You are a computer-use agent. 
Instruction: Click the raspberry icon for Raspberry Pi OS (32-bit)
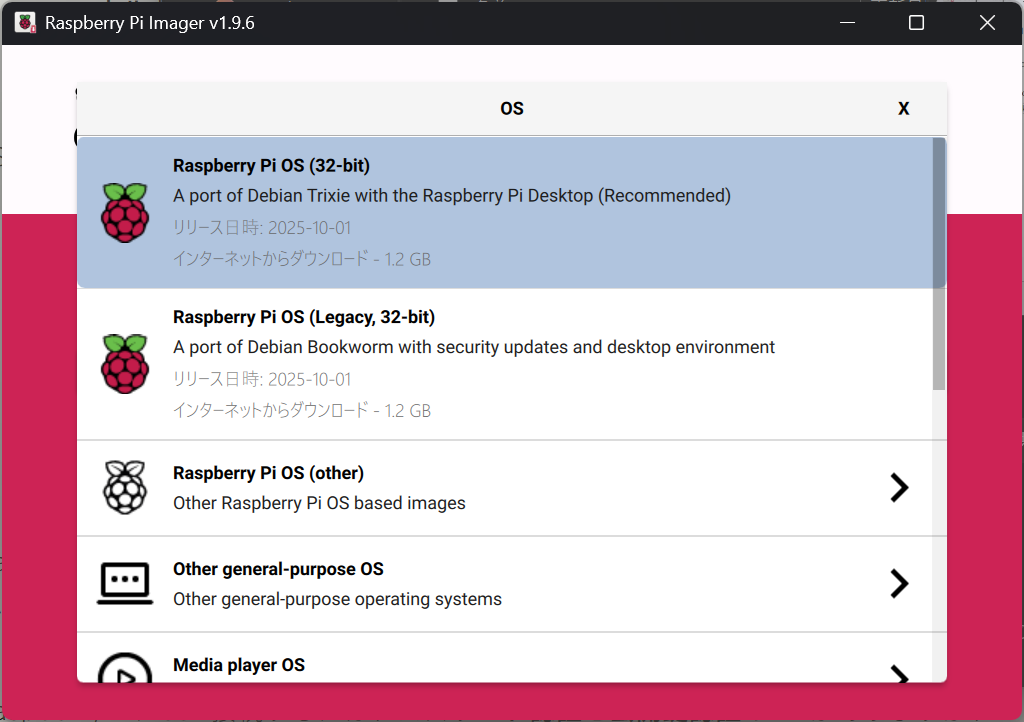[125, 212]
